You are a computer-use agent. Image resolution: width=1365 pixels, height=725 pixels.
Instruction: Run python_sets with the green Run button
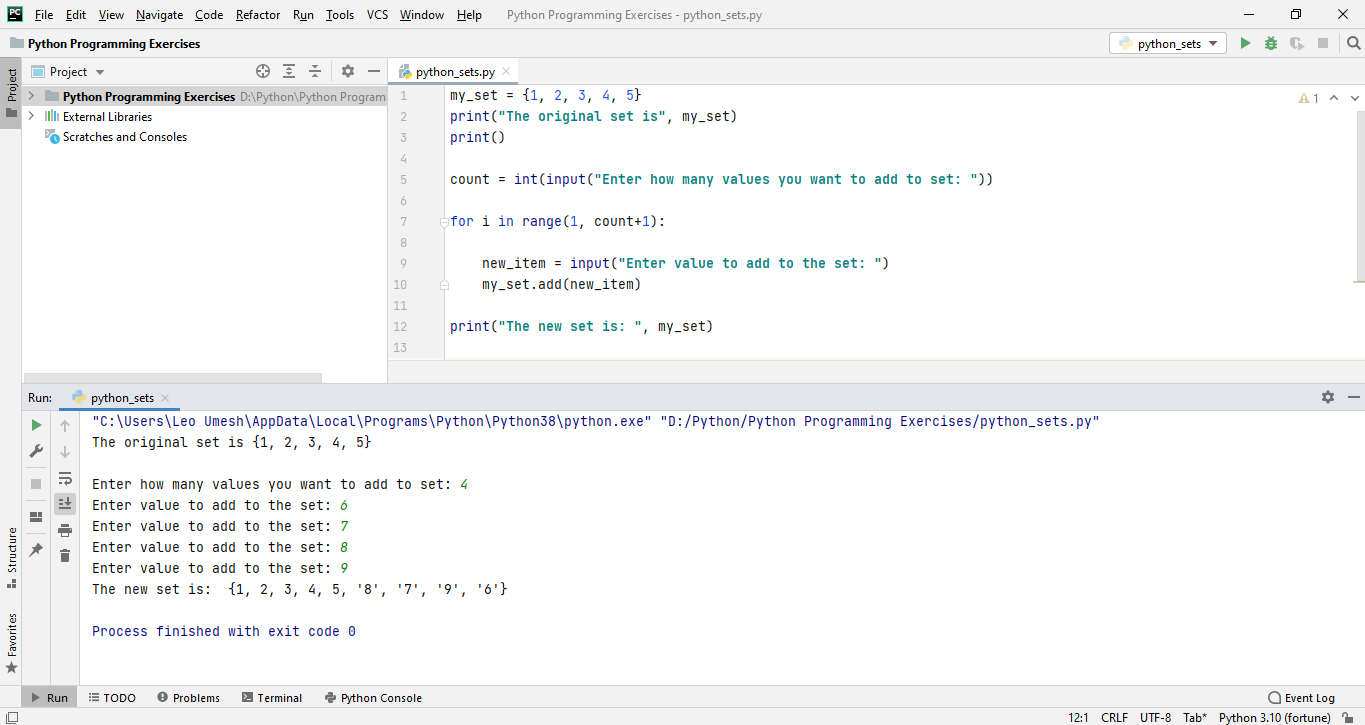point(1245,43)
